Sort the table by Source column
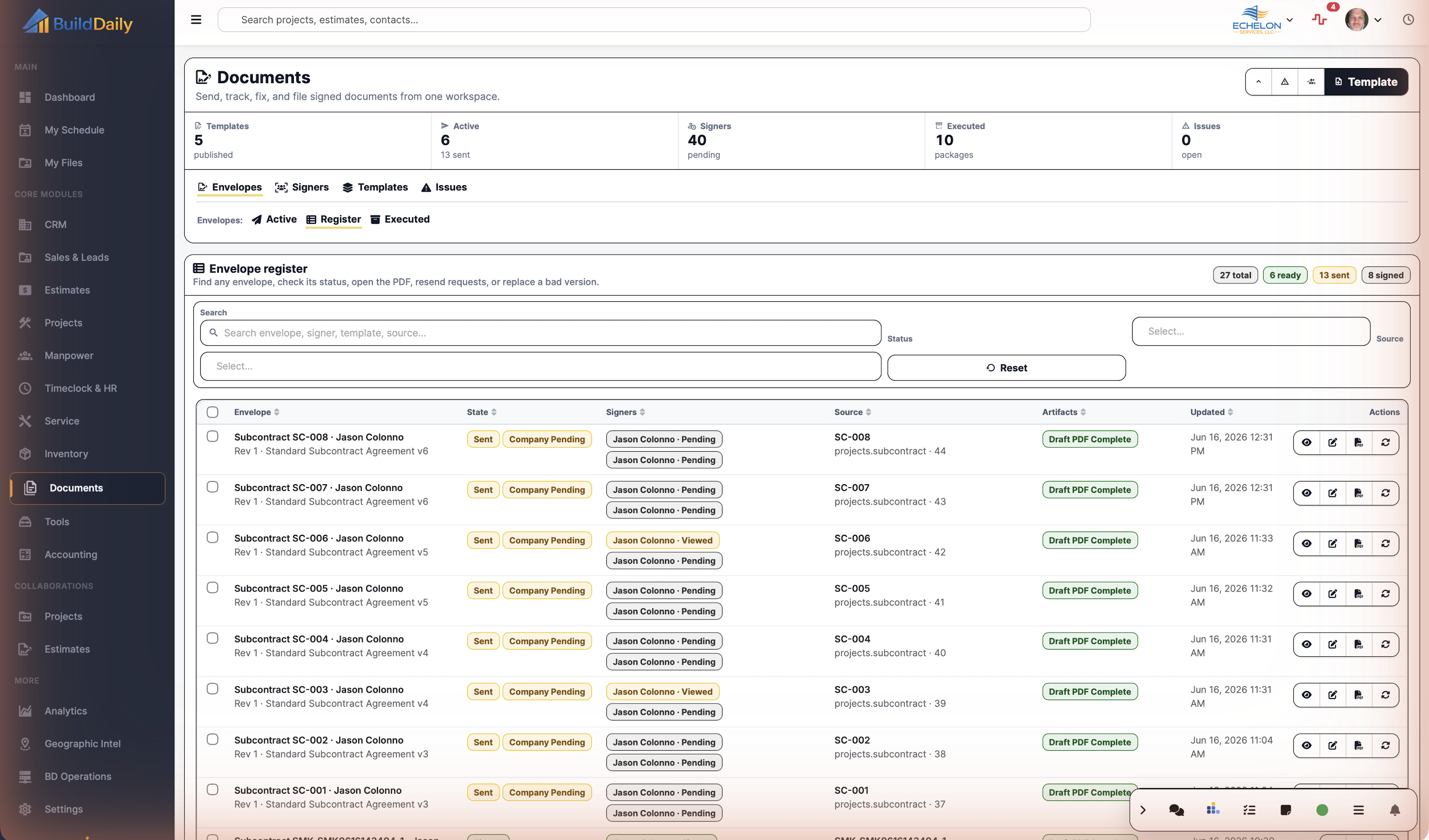The width and height of the screenshot is (1429, 840). [852, 412]
